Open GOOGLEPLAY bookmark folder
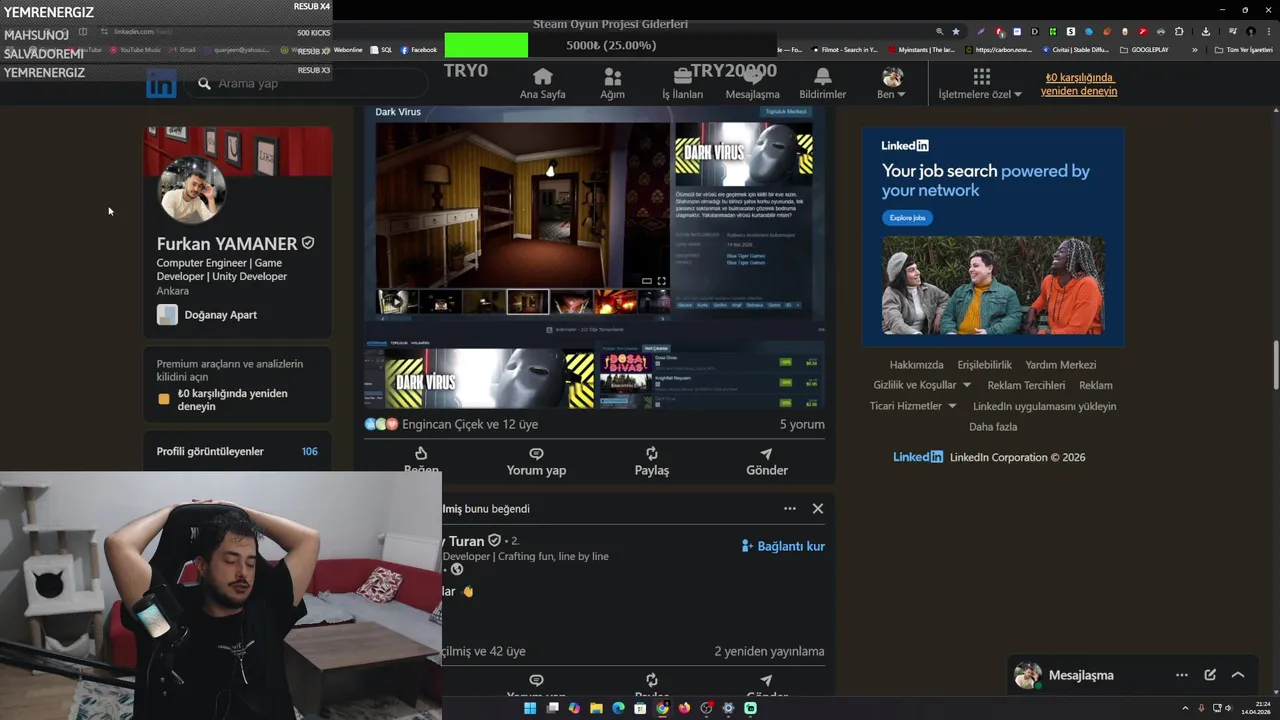The height and width of the screenshot is (720, 1280). (x=1144, y=49)
